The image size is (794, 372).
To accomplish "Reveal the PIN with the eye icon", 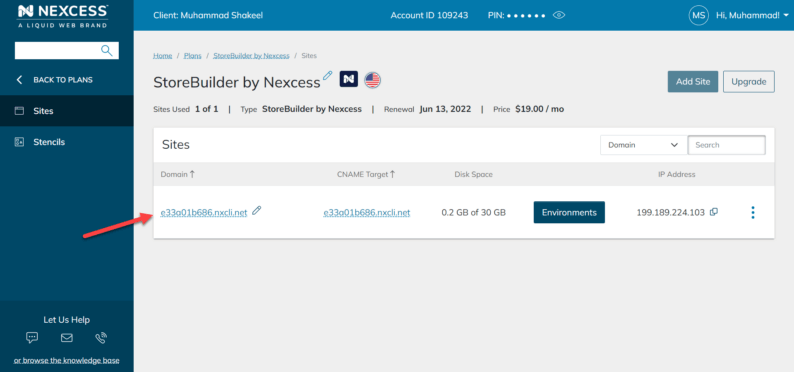I will pyautogui.click(x=559, y=15).
